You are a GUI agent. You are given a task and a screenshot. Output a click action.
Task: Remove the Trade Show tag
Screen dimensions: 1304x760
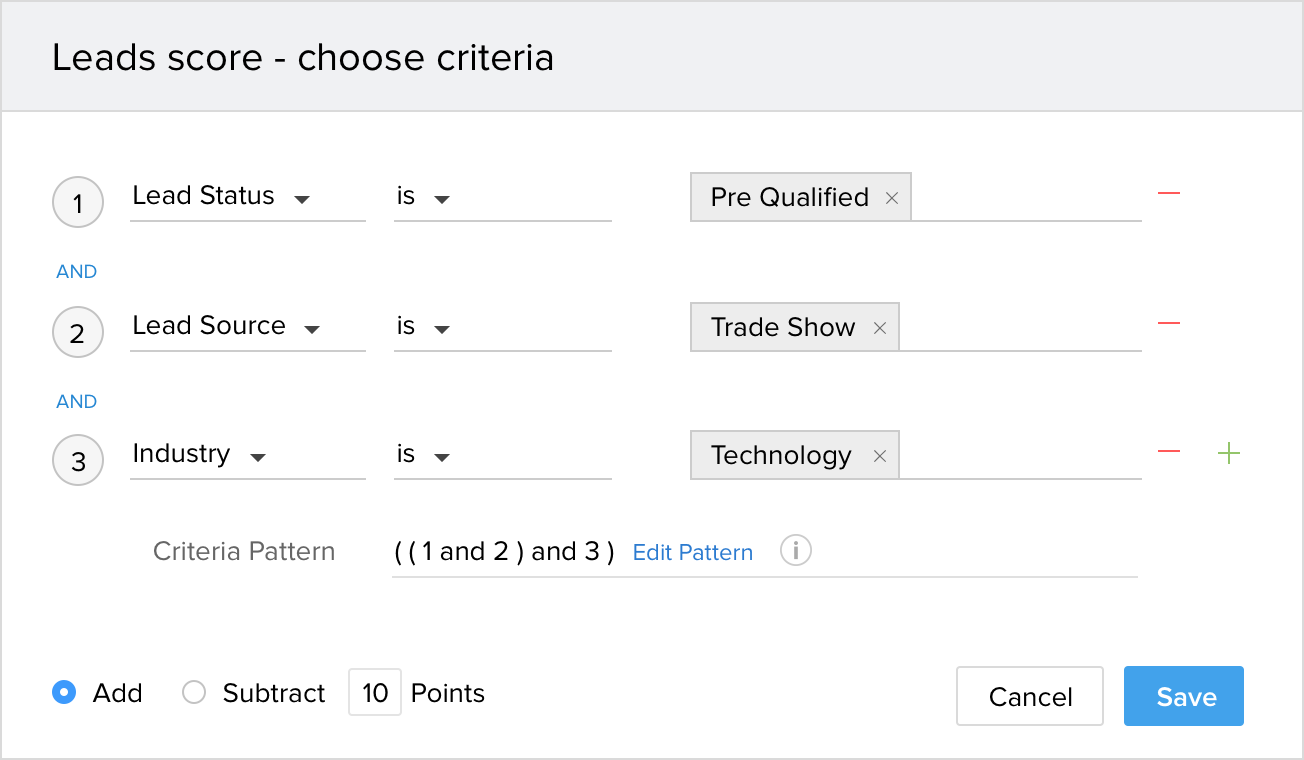coord(880,328)
